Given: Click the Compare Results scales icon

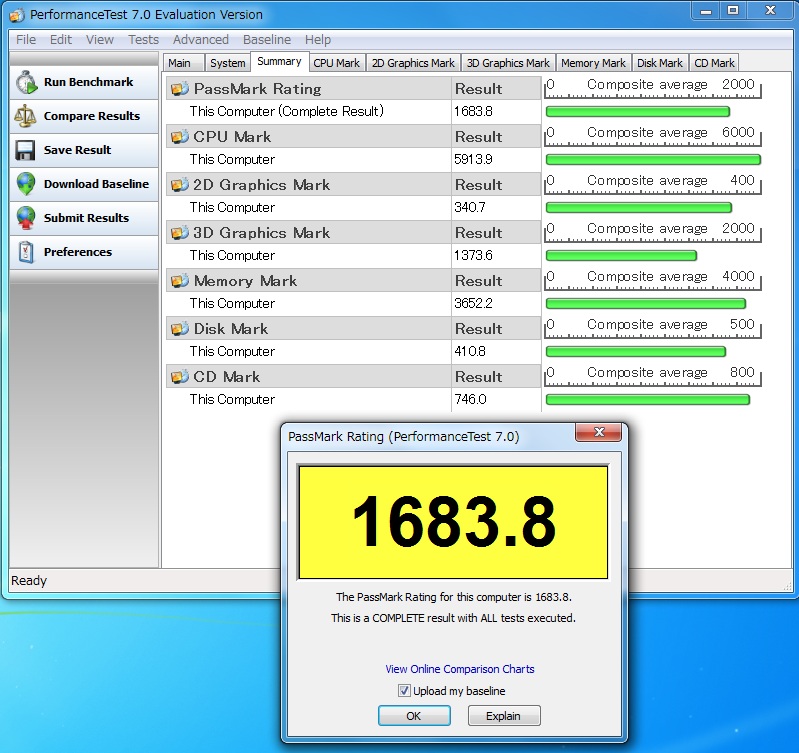Looking at the screenshot, I should 25,116.
